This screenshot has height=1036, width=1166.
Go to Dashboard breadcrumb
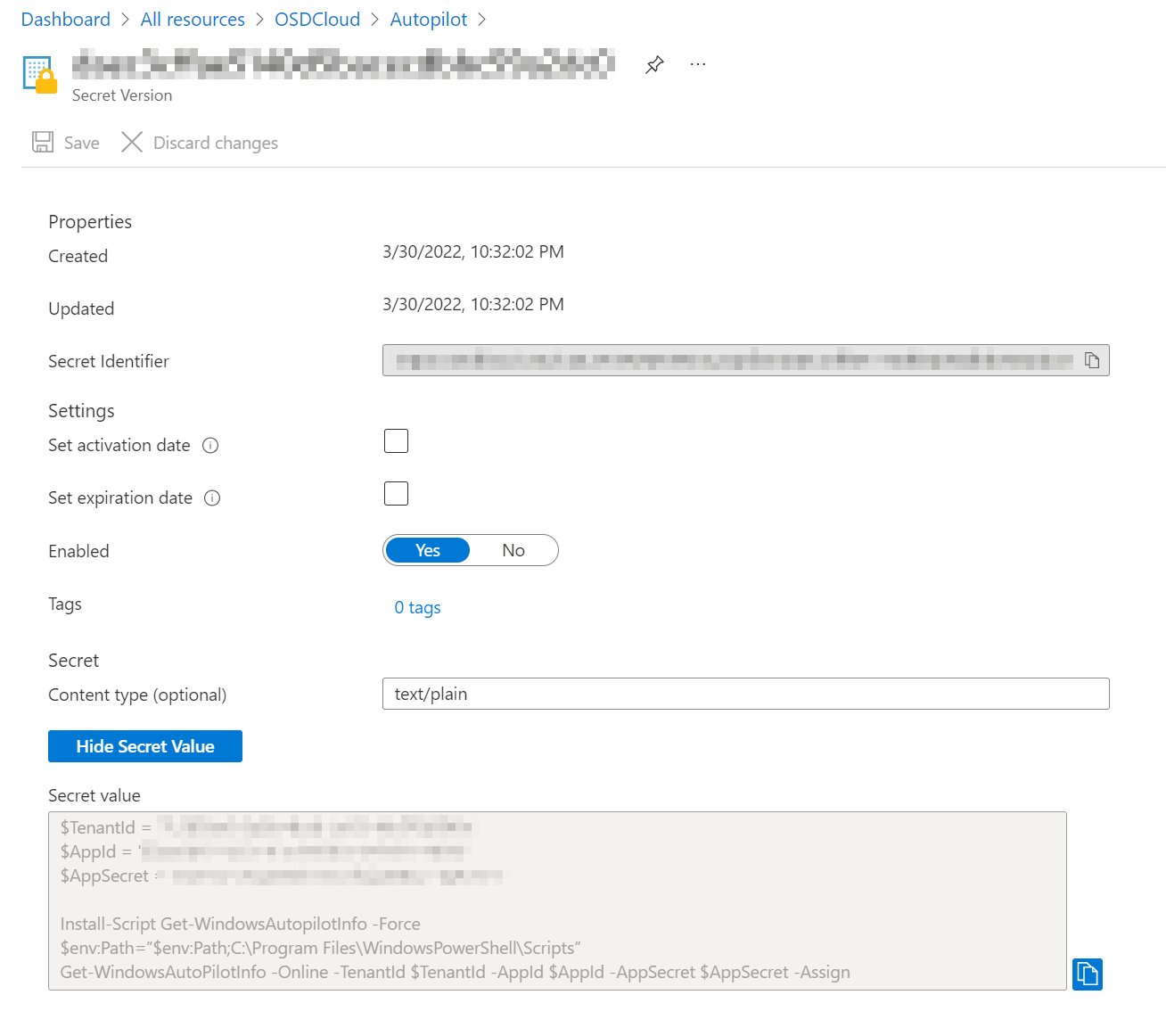pyautogui.click(x=66, y=19)
